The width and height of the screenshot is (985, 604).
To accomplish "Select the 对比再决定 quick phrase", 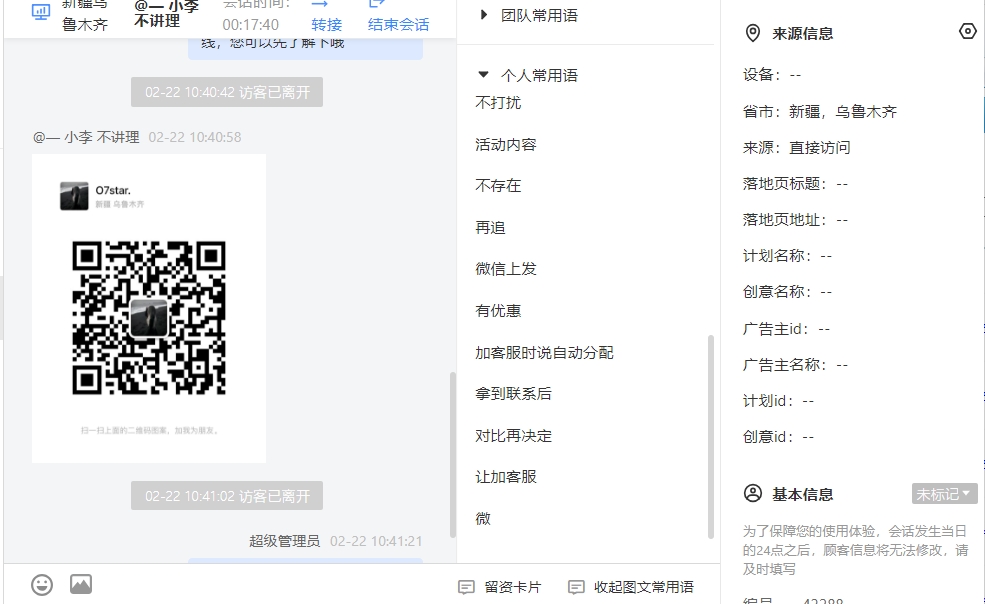I will (x=513, y=436).
